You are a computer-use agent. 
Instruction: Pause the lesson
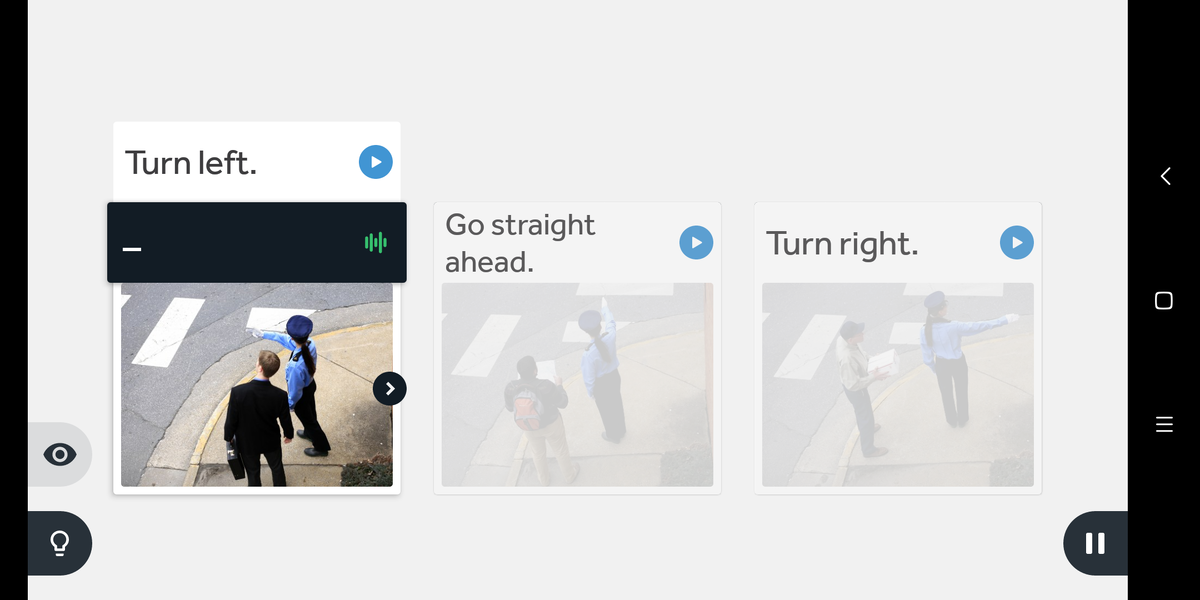1095,543
